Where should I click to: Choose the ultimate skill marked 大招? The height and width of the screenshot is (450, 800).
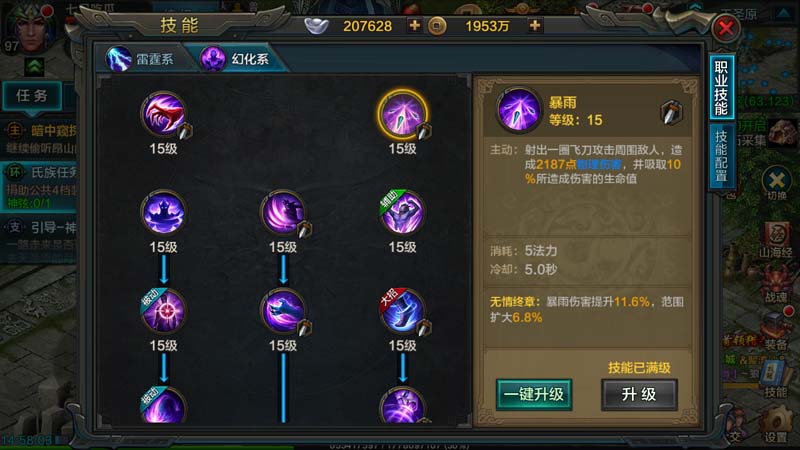point(403,311)
